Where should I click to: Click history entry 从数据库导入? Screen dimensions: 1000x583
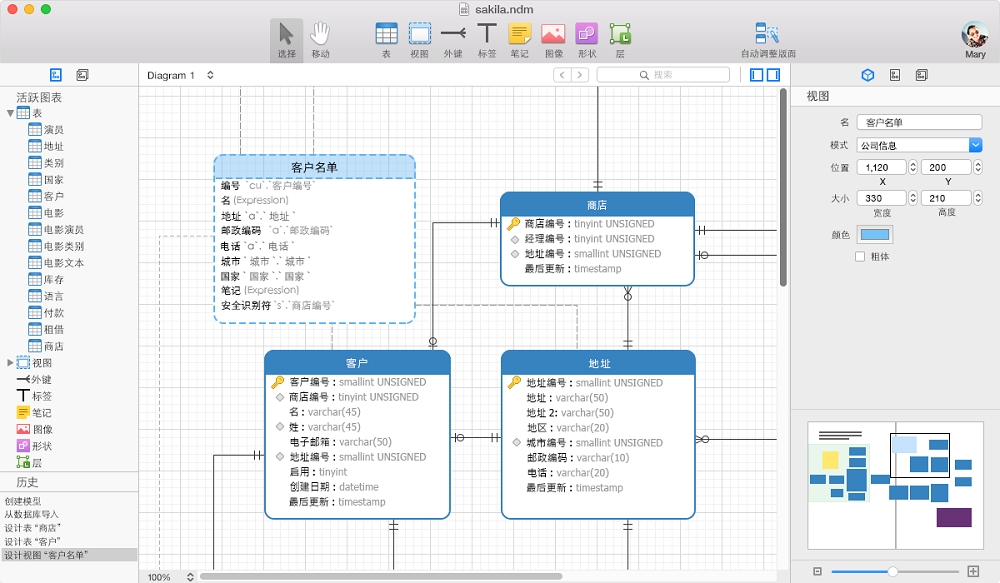tap(31, 514)
